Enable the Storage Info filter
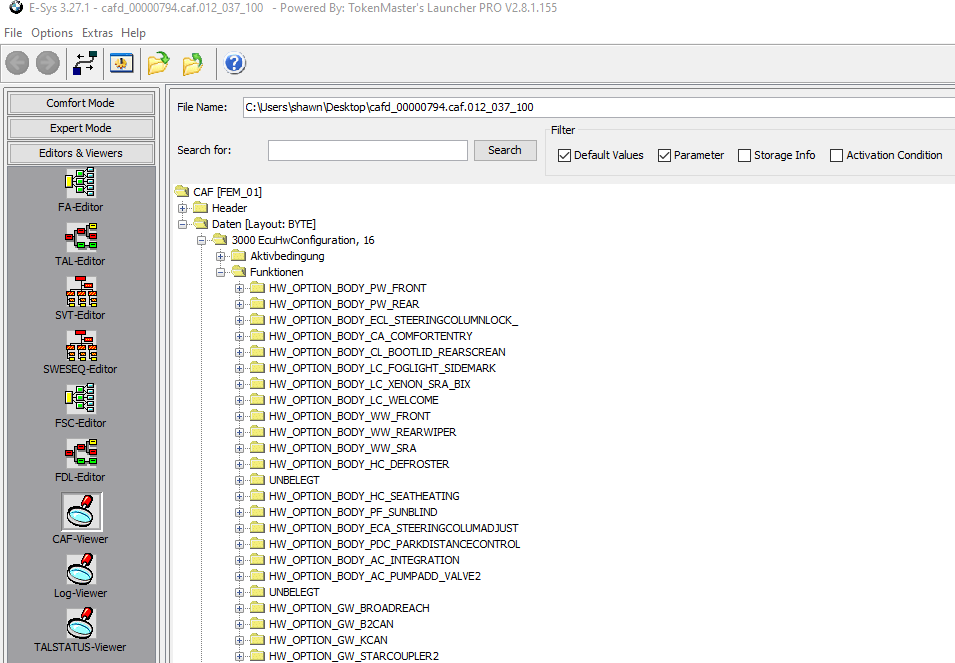The width and height of the screenshot is (955, 663). 744,155
